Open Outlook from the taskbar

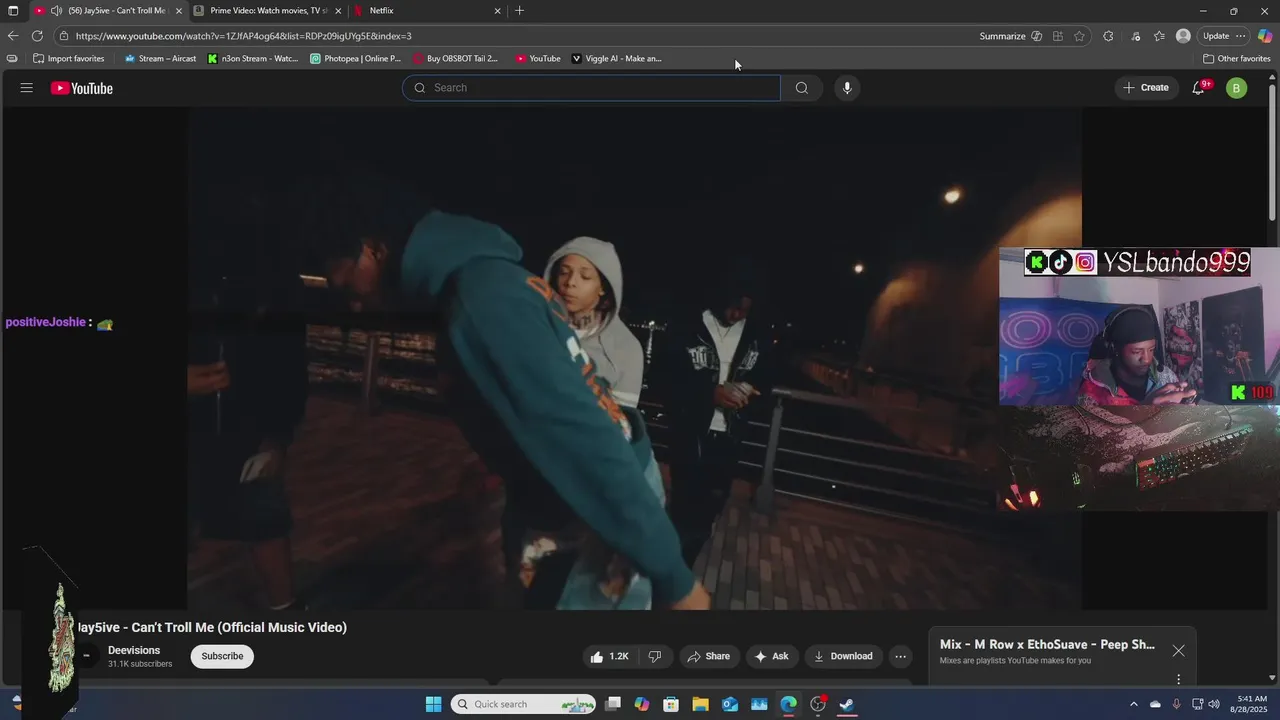pos(730,704)
